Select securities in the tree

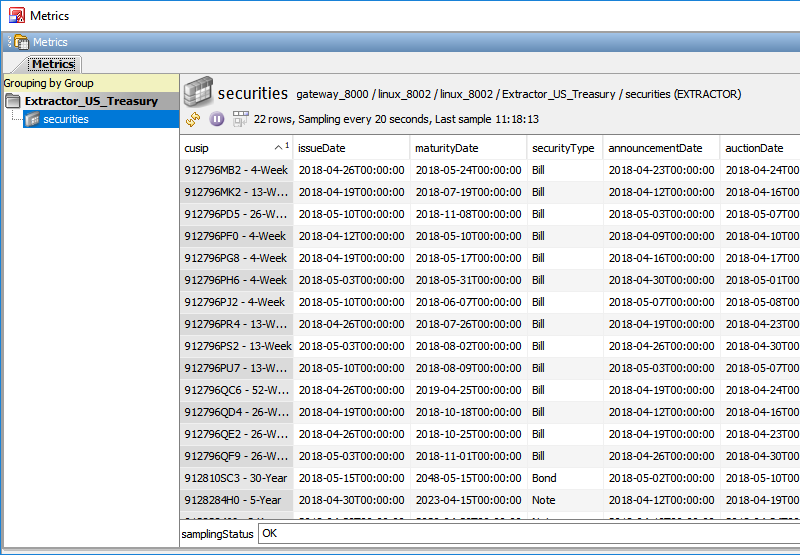[66, 119]
